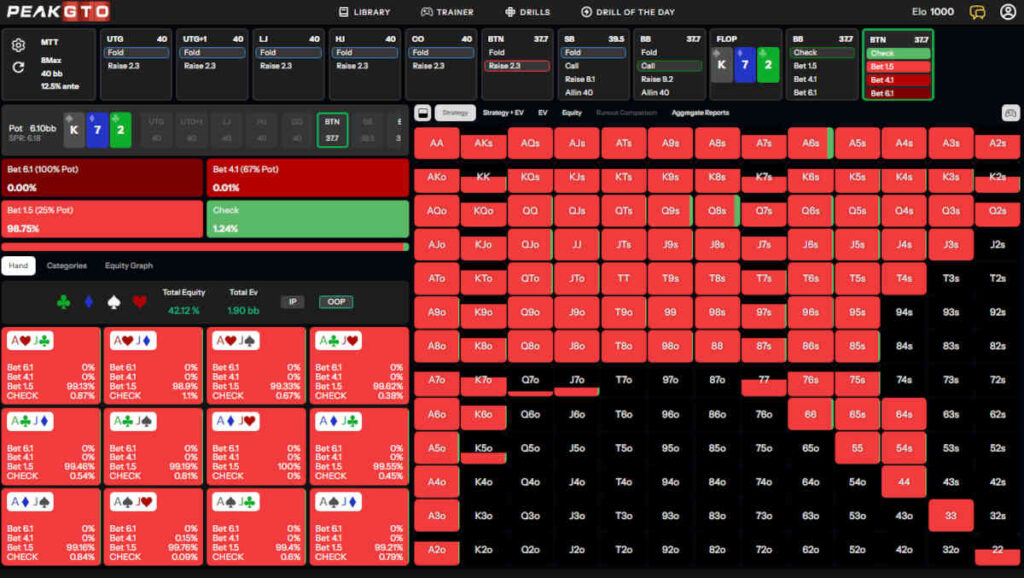This screenshot has width=1024, height=578.
Task: Open Drill of the Day
Action: (x=628, y=12)
